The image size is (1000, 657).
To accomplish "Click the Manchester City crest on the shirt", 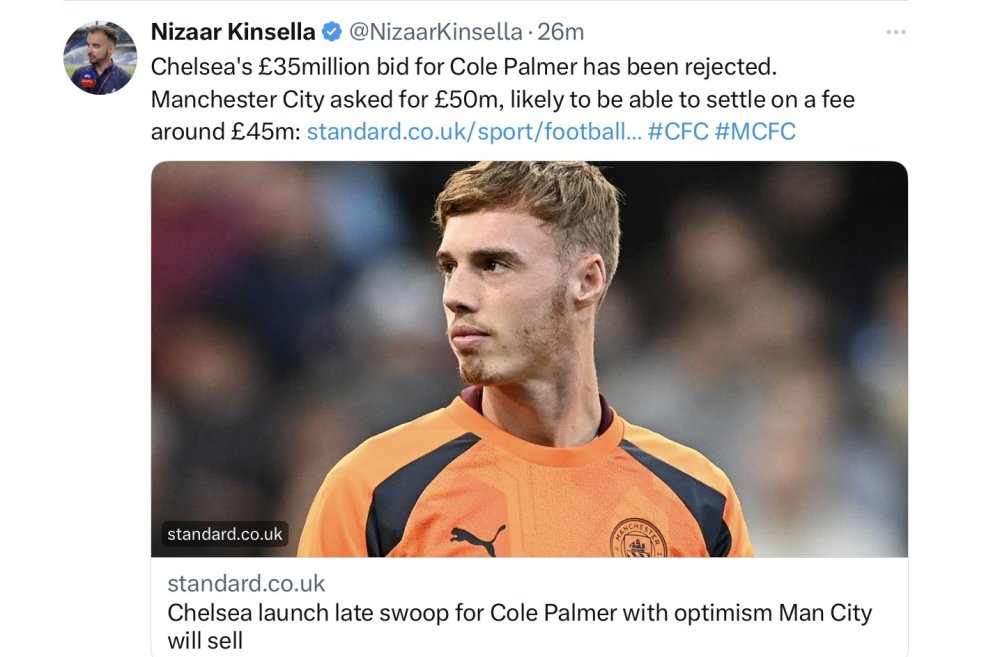I will coord(638,538).
